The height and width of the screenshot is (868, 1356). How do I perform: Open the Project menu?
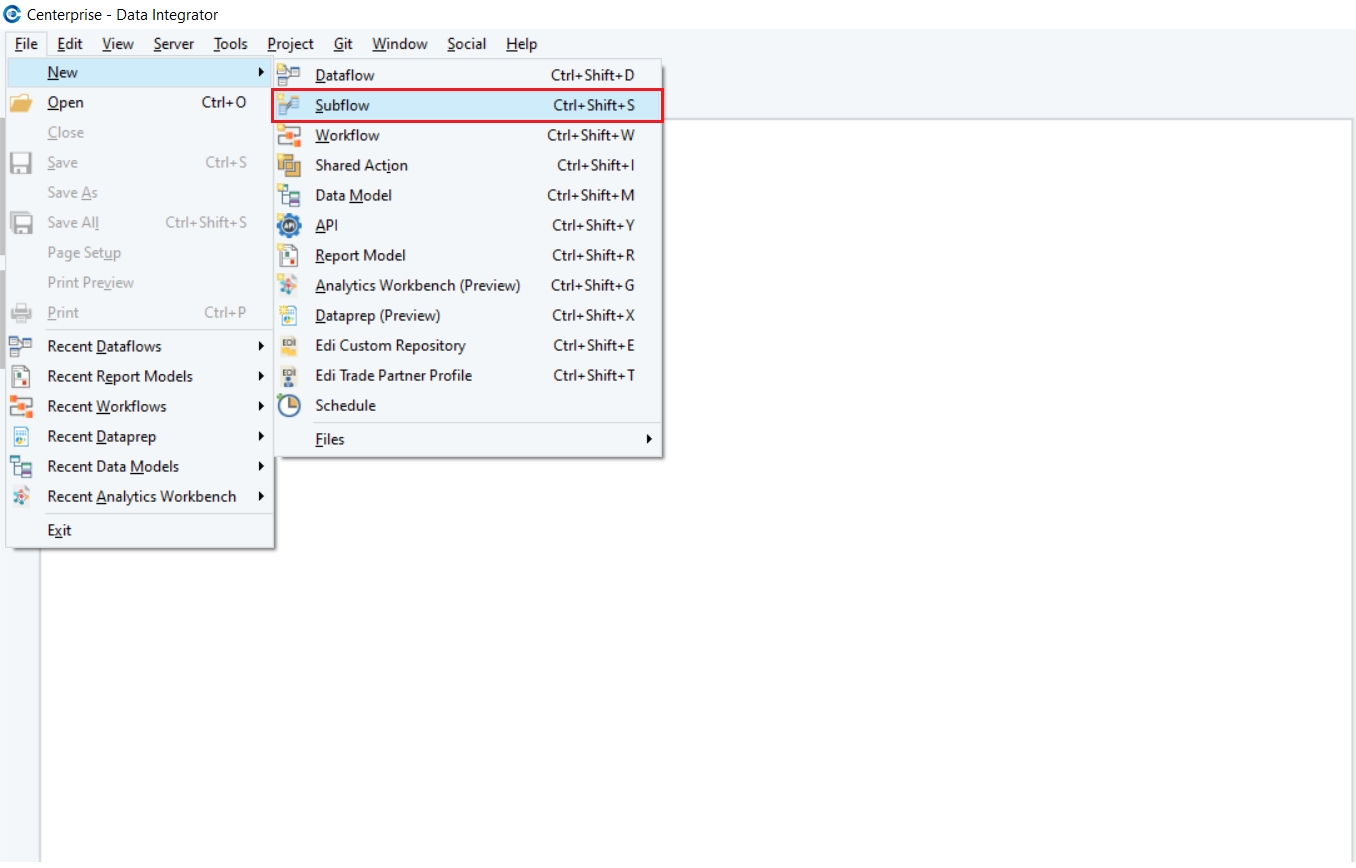tap(290, 44)
